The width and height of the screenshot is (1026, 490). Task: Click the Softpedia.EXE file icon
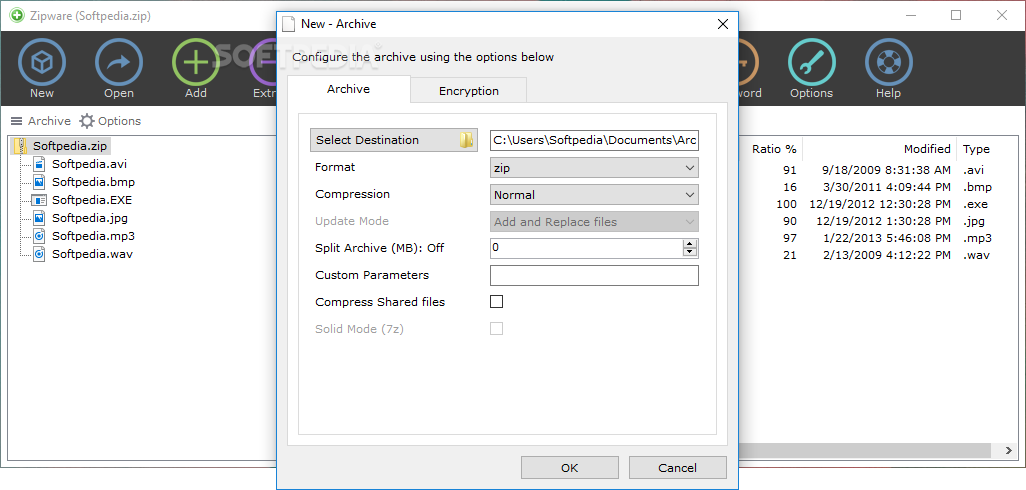pyautogui.click(x=39, y=200)
